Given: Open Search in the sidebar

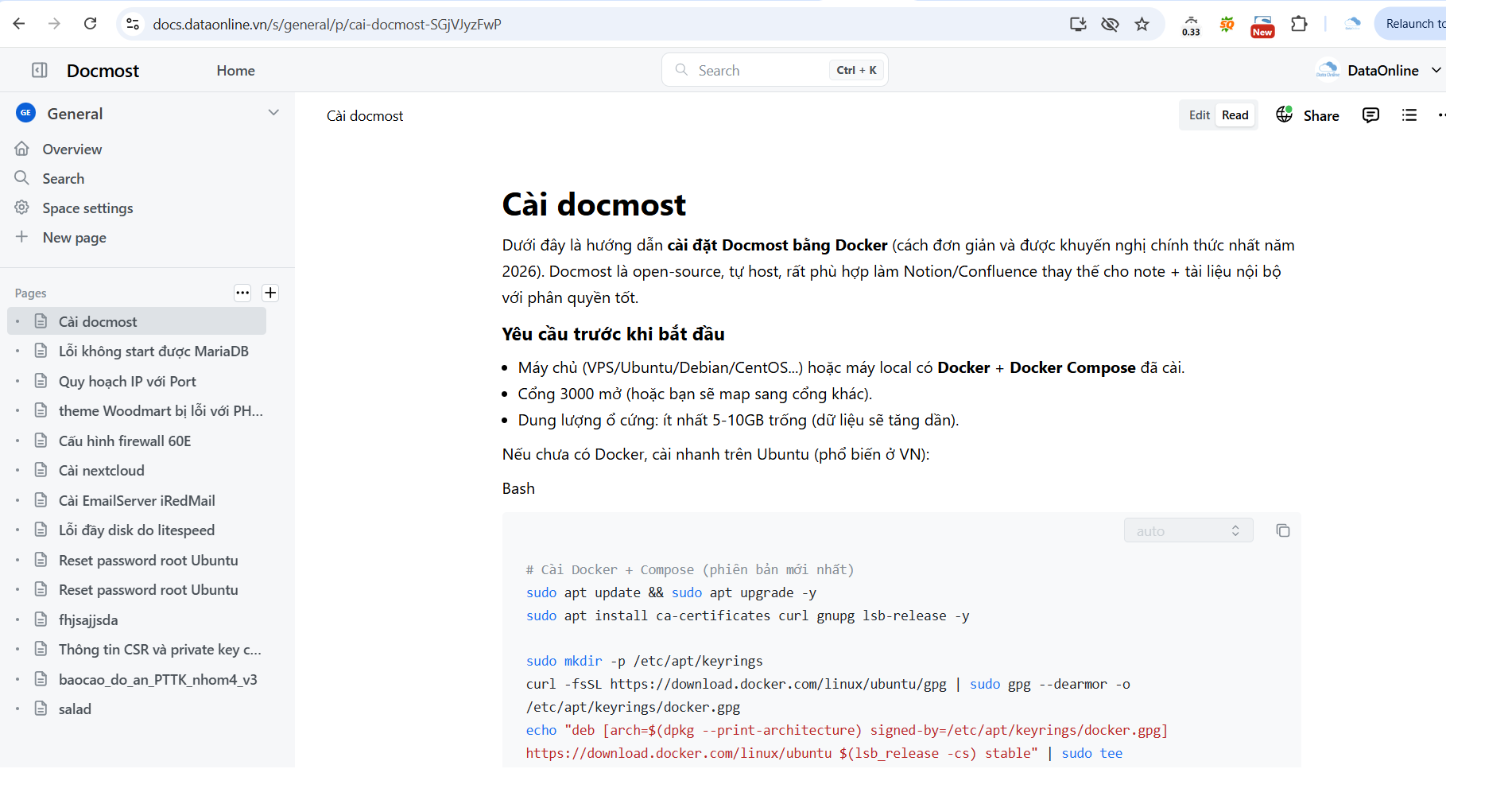Looking at the screenshot, I should click(x=64, y=178).
